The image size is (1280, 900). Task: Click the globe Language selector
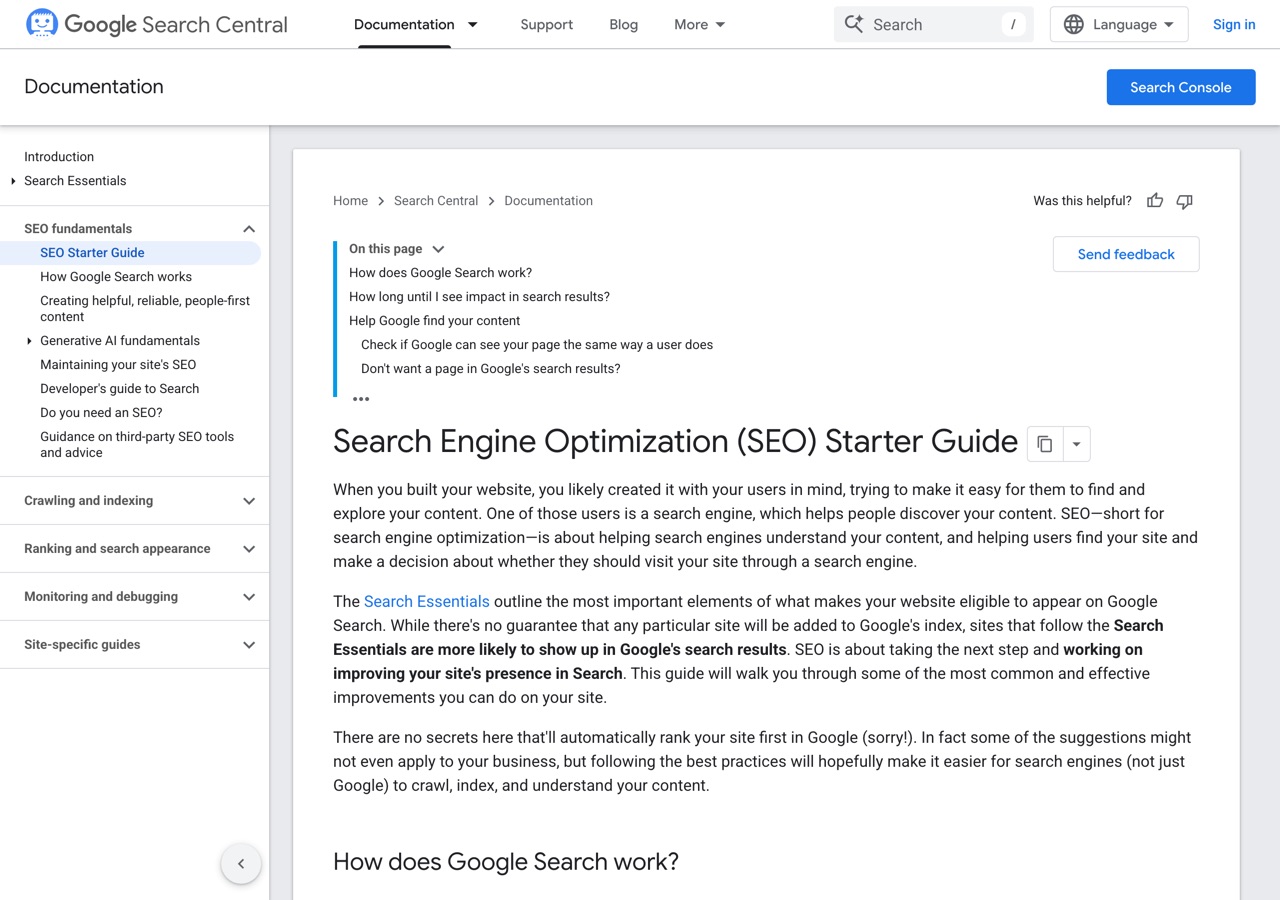click(x=1119, y=24)
